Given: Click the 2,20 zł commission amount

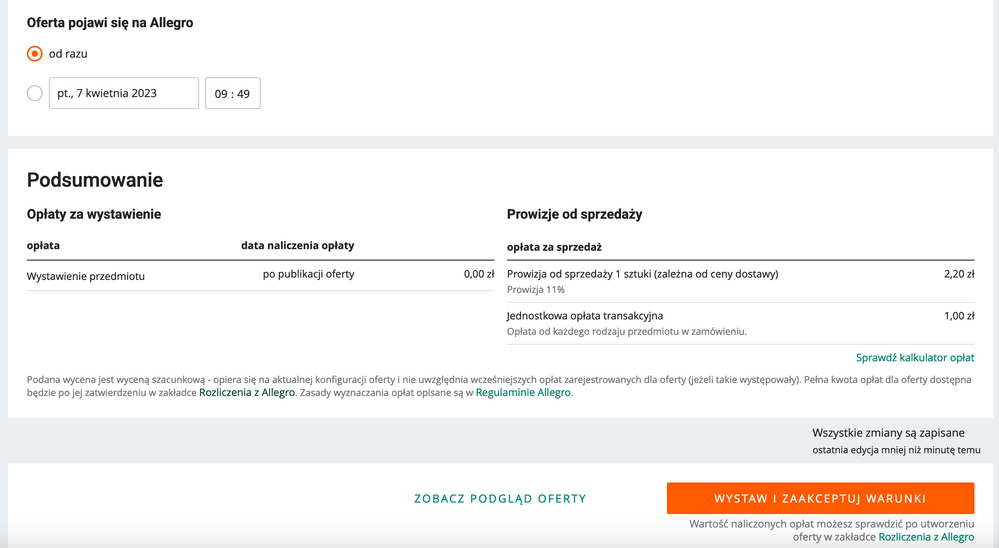Looking at the screenshot, I should [958, 274].
